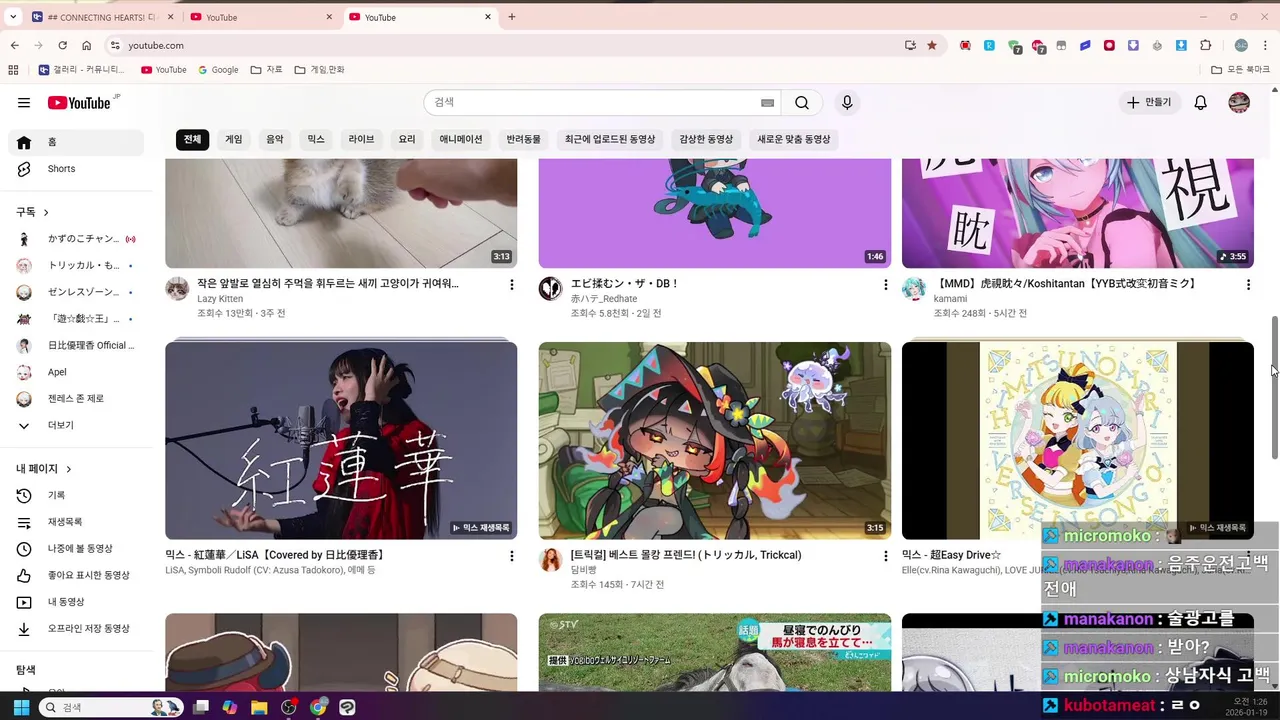Click the 만들기 create button
The height and width of the screenshot is (720, 1280).
click(1148, 103)
